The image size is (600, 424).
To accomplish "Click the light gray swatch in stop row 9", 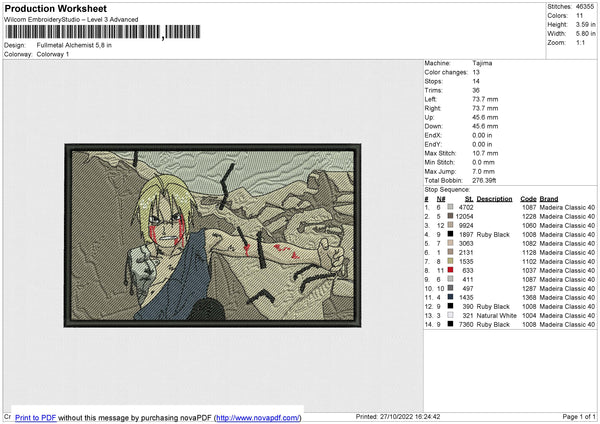I will coord(450,279).
